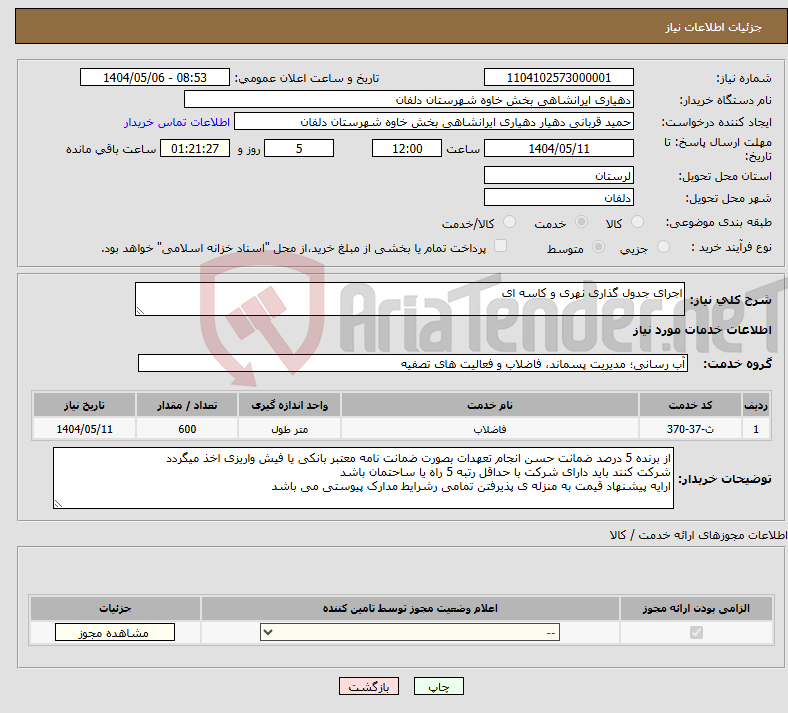Click the واحد اندازه گیری column header
The width and height of the screenshot is (788, 713).
click(x=289, y=405)
